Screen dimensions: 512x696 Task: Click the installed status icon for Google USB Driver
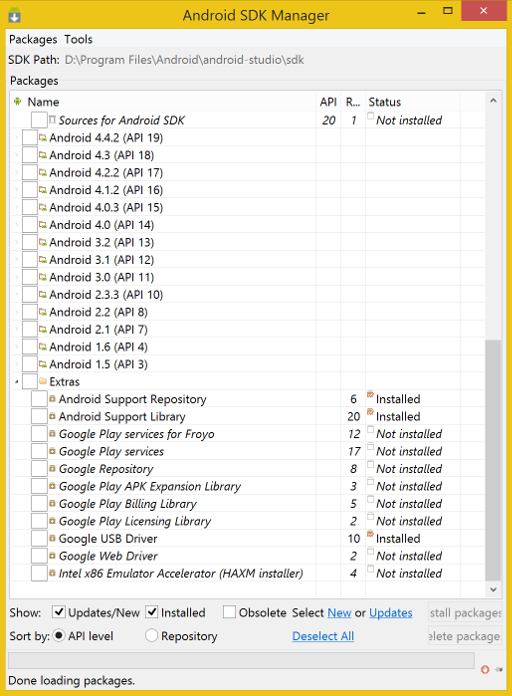(370, 534)
